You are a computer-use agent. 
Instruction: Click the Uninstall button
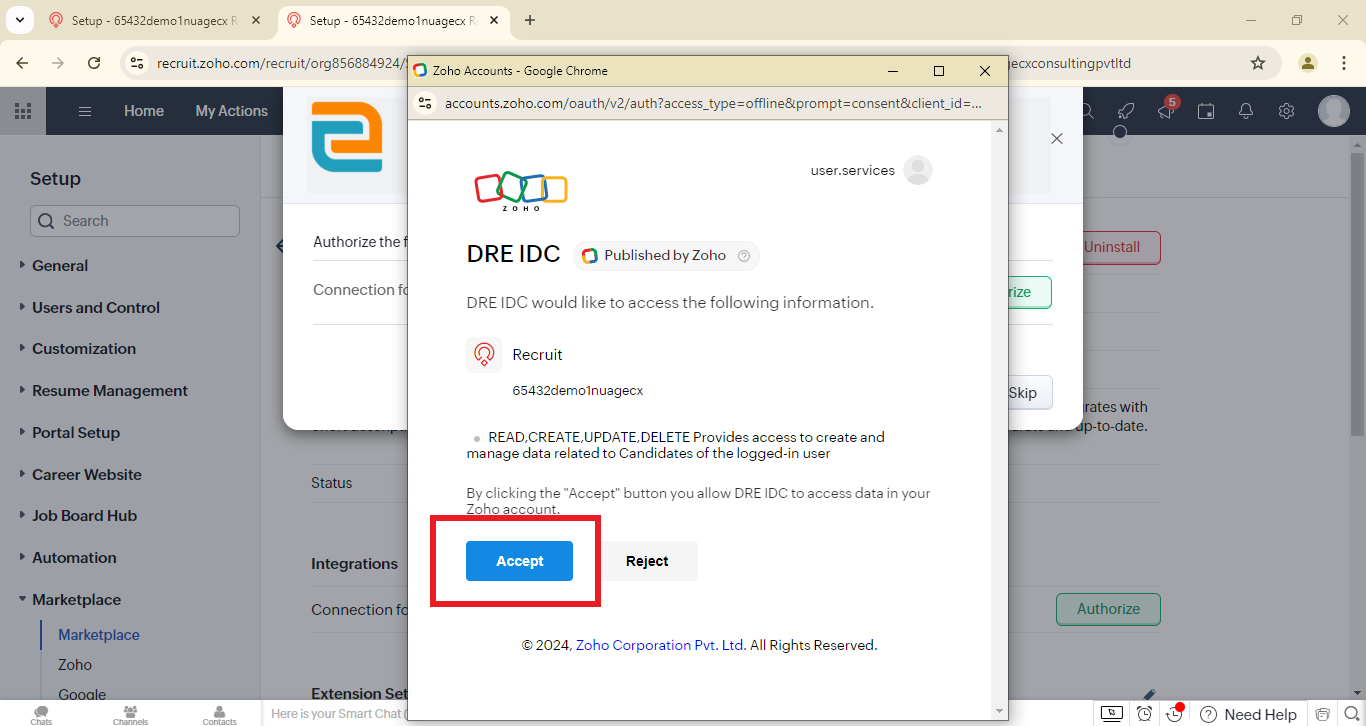(x=1121, y=247)
